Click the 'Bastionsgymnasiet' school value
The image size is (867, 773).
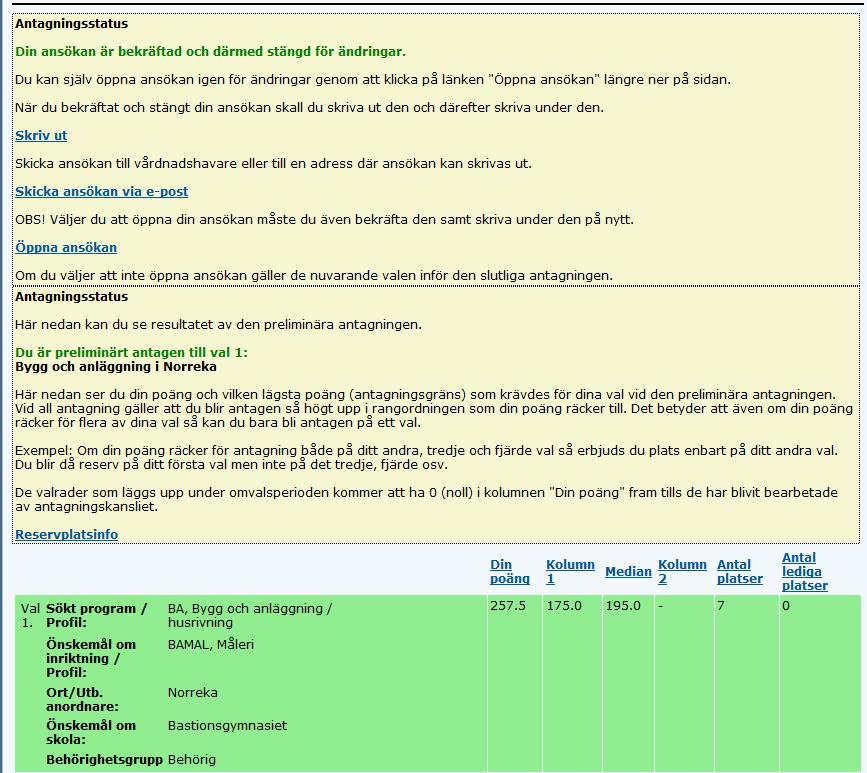(x=227, y=725)
